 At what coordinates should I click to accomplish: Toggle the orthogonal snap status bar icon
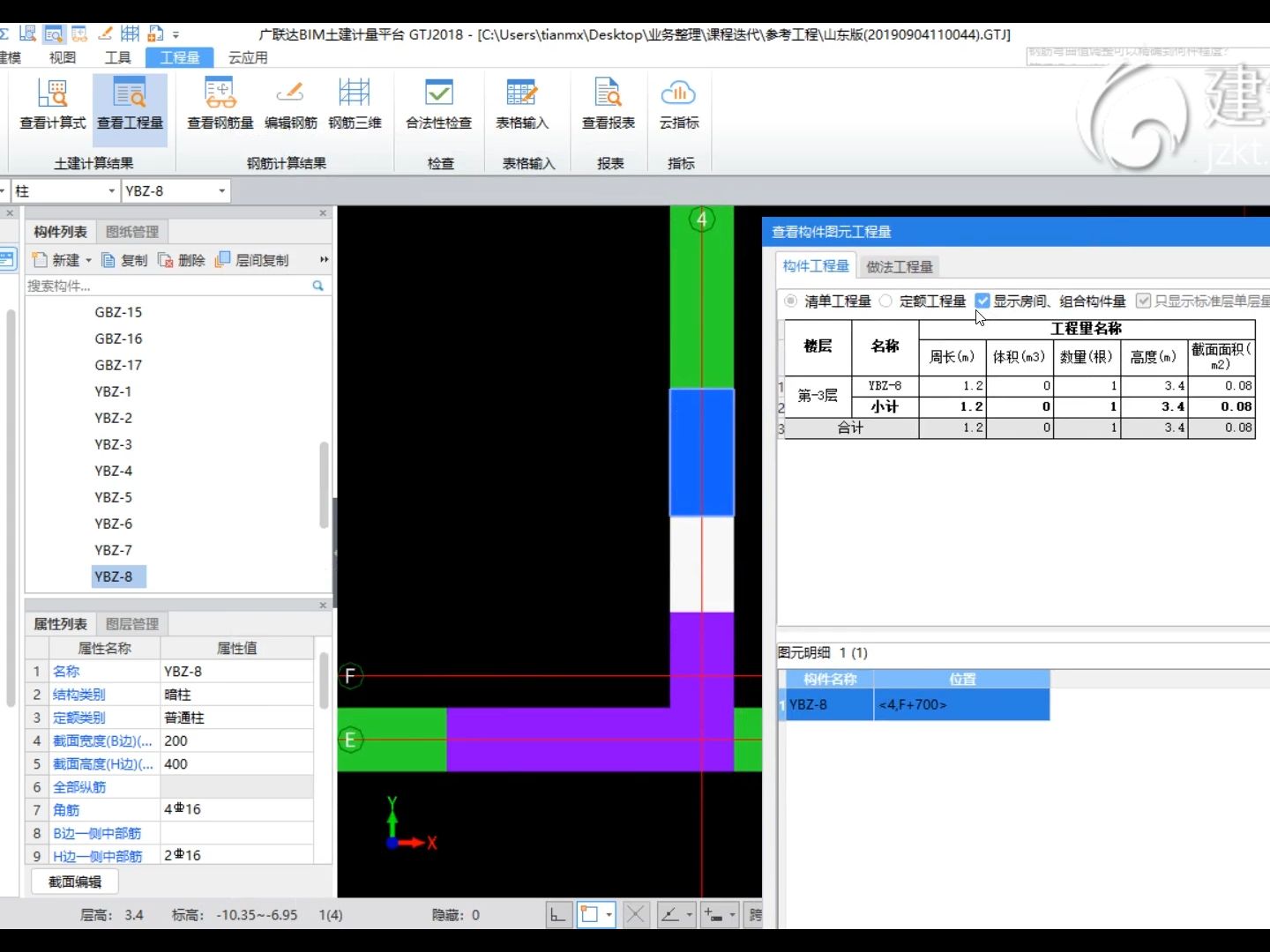pos(558,915)
